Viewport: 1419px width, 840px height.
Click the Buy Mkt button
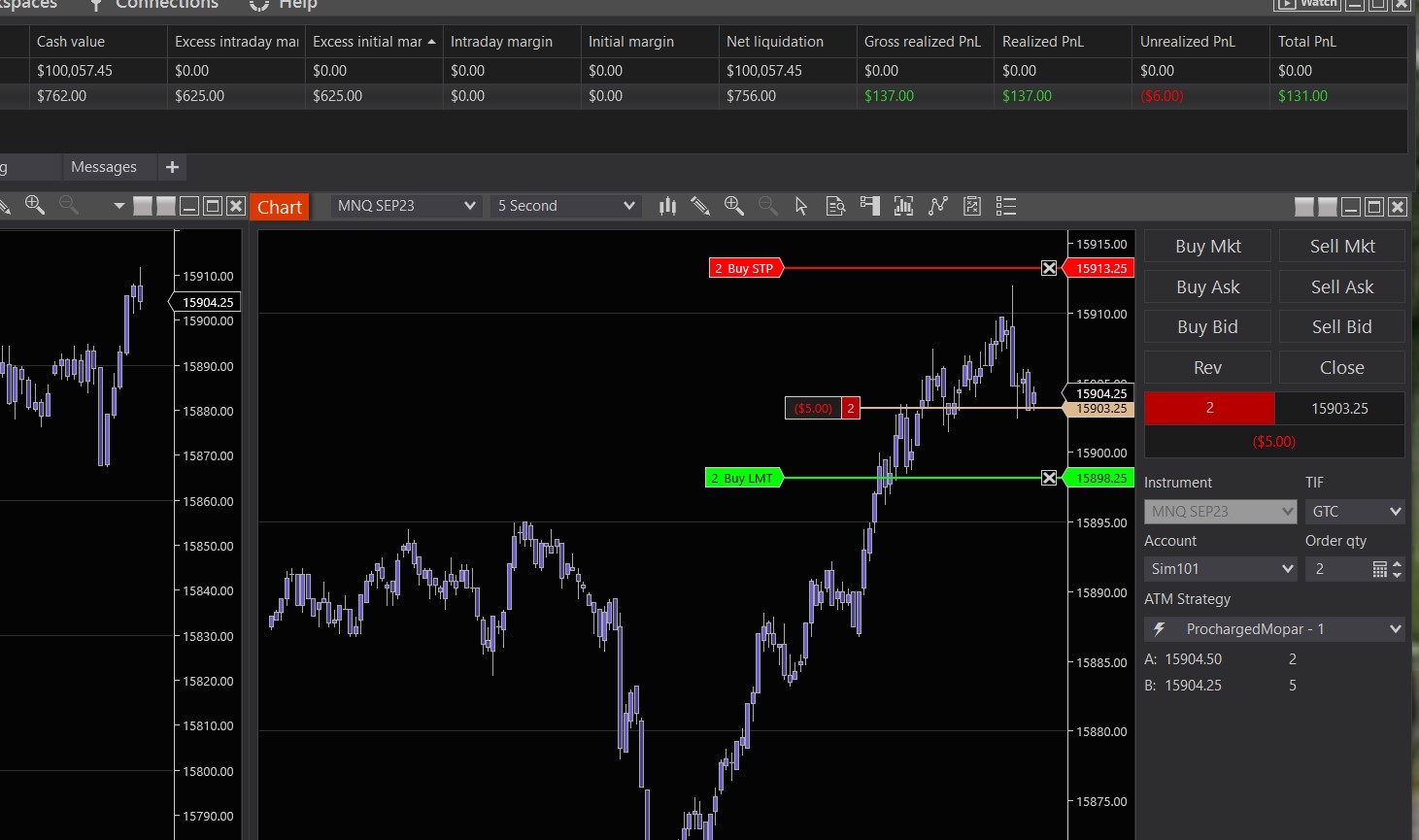click(1207, 247)
